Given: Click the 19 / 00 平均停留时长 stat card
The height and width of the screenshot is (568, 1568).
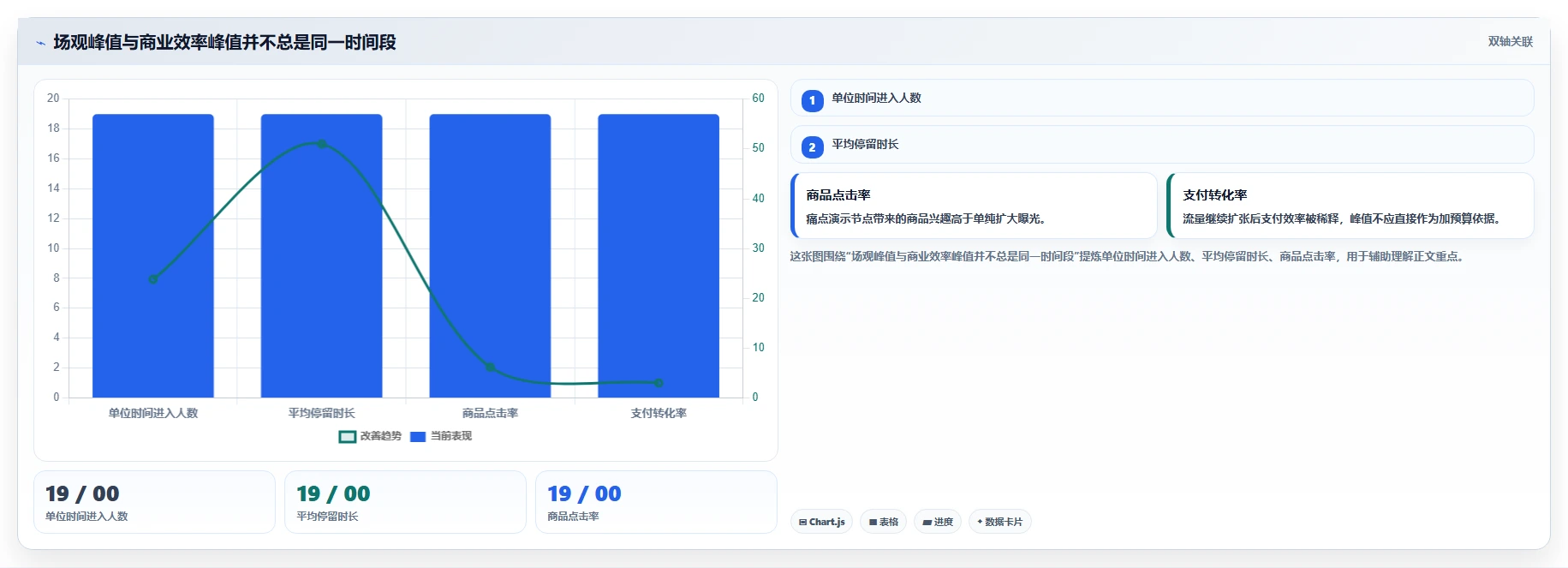Looking at the screenshot, I should point(405,502).
